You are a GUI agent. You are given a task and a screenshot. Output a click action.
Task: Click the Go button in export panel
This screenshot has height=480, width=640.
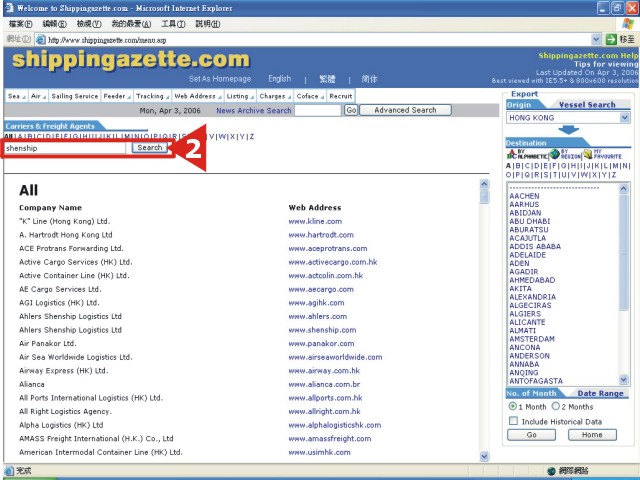click(531, 435)
